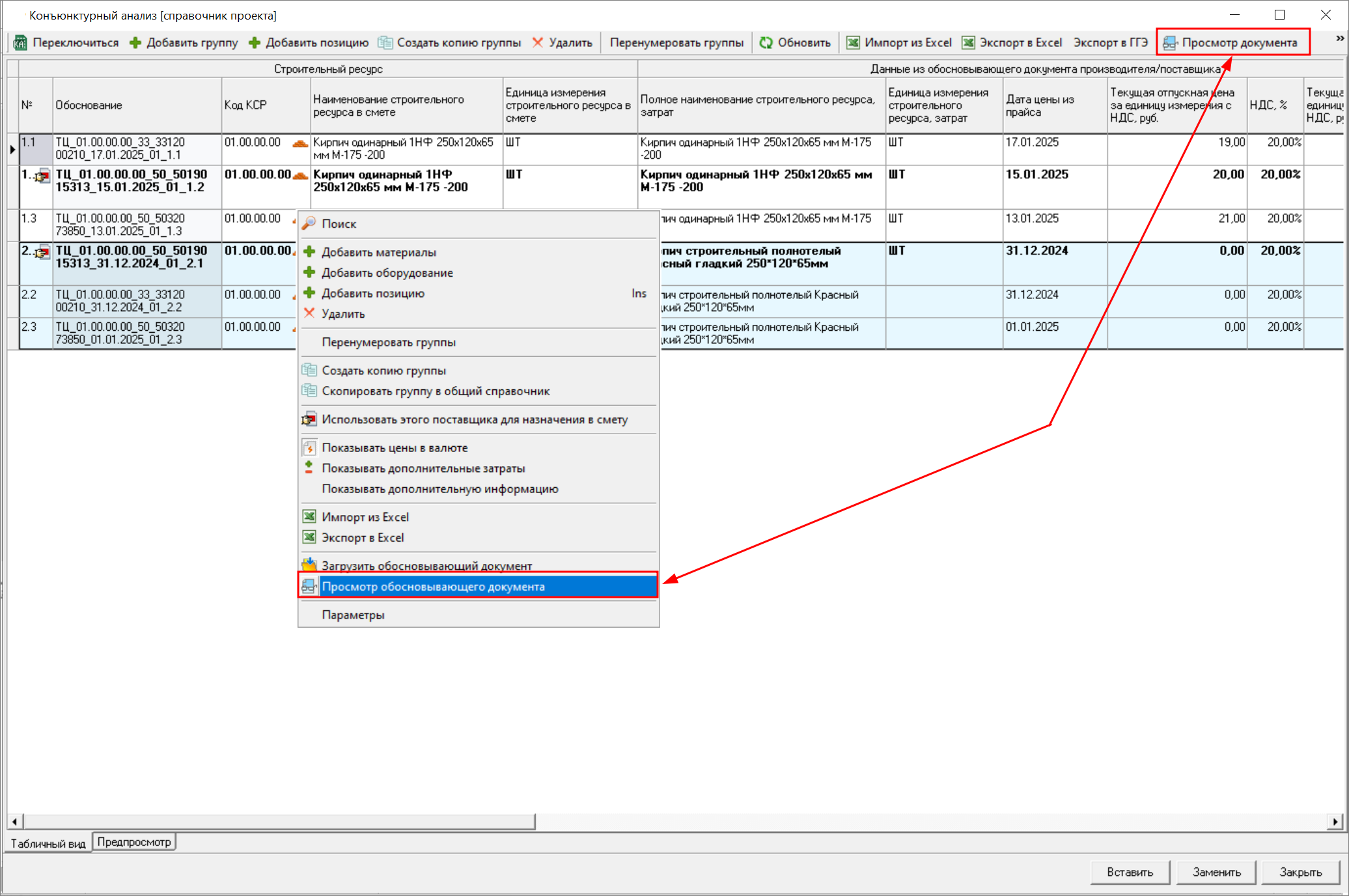Image resolution: width=1349 pixels, height=896 pixels.
Task: Click Удалить red cross in toolbar
Action: pos(538,43)
